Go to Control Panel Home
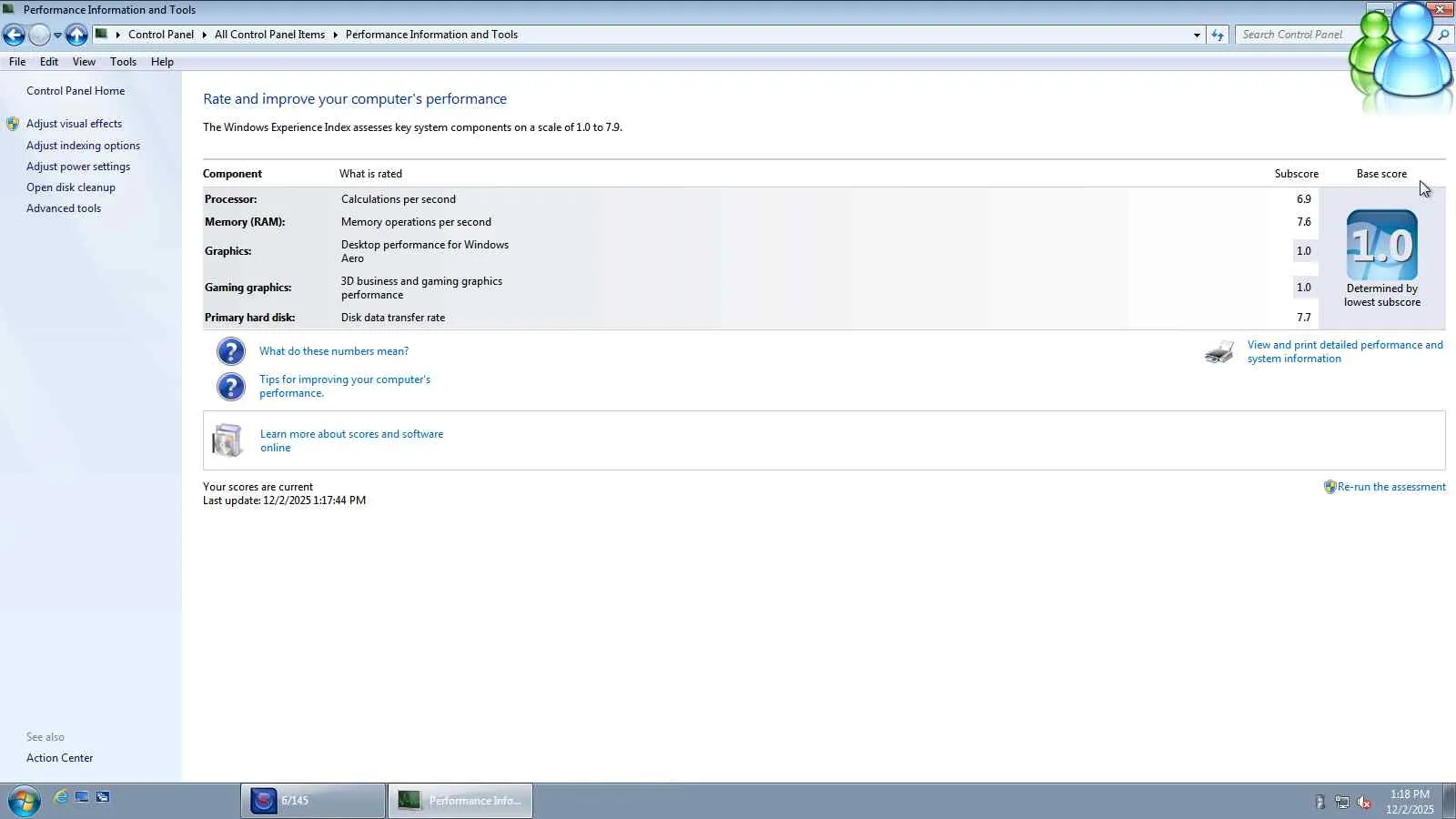Screen dimensions: 1456x819 click(76, 91)
